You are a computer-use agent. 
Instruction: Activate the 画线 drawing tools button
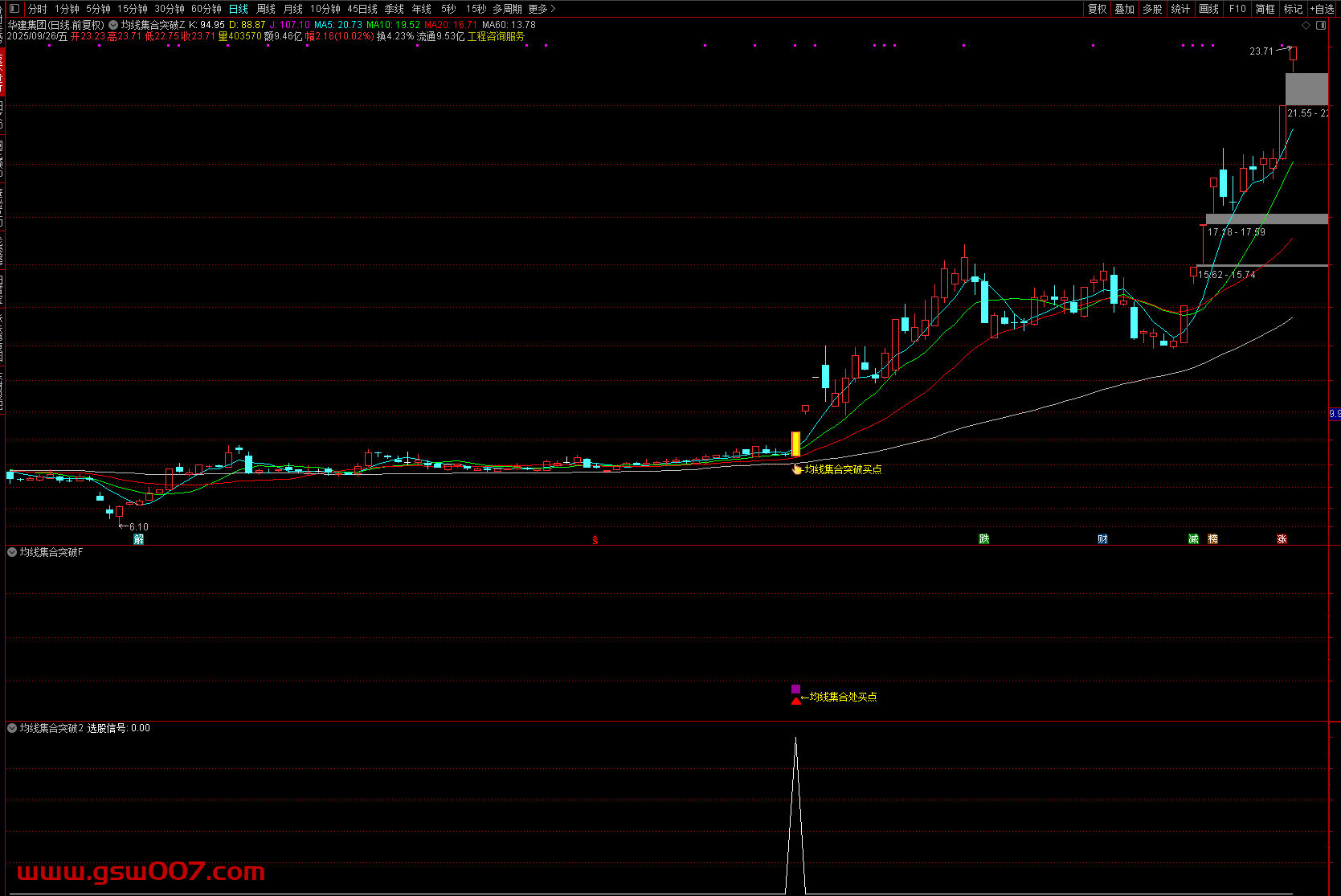pos(1209,9)
